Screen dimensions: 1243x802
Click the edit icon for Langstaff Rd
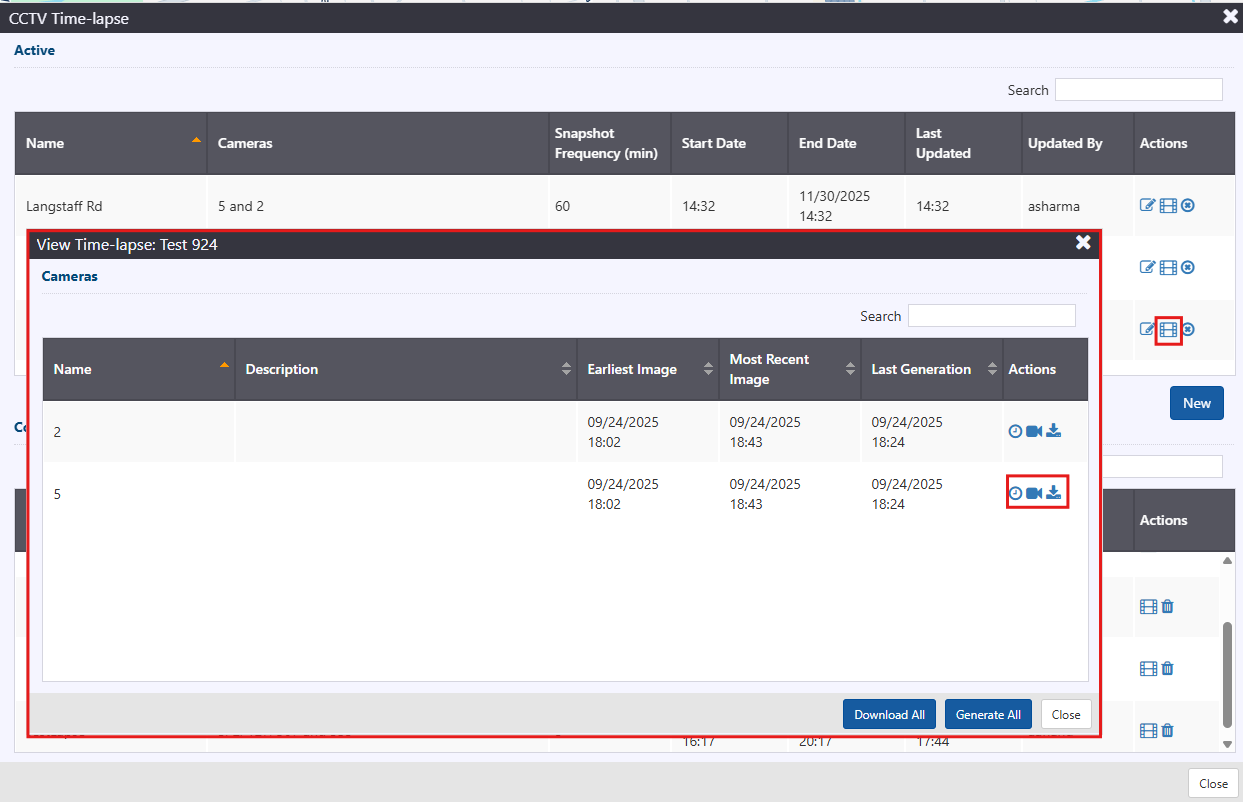(1148, 206)
